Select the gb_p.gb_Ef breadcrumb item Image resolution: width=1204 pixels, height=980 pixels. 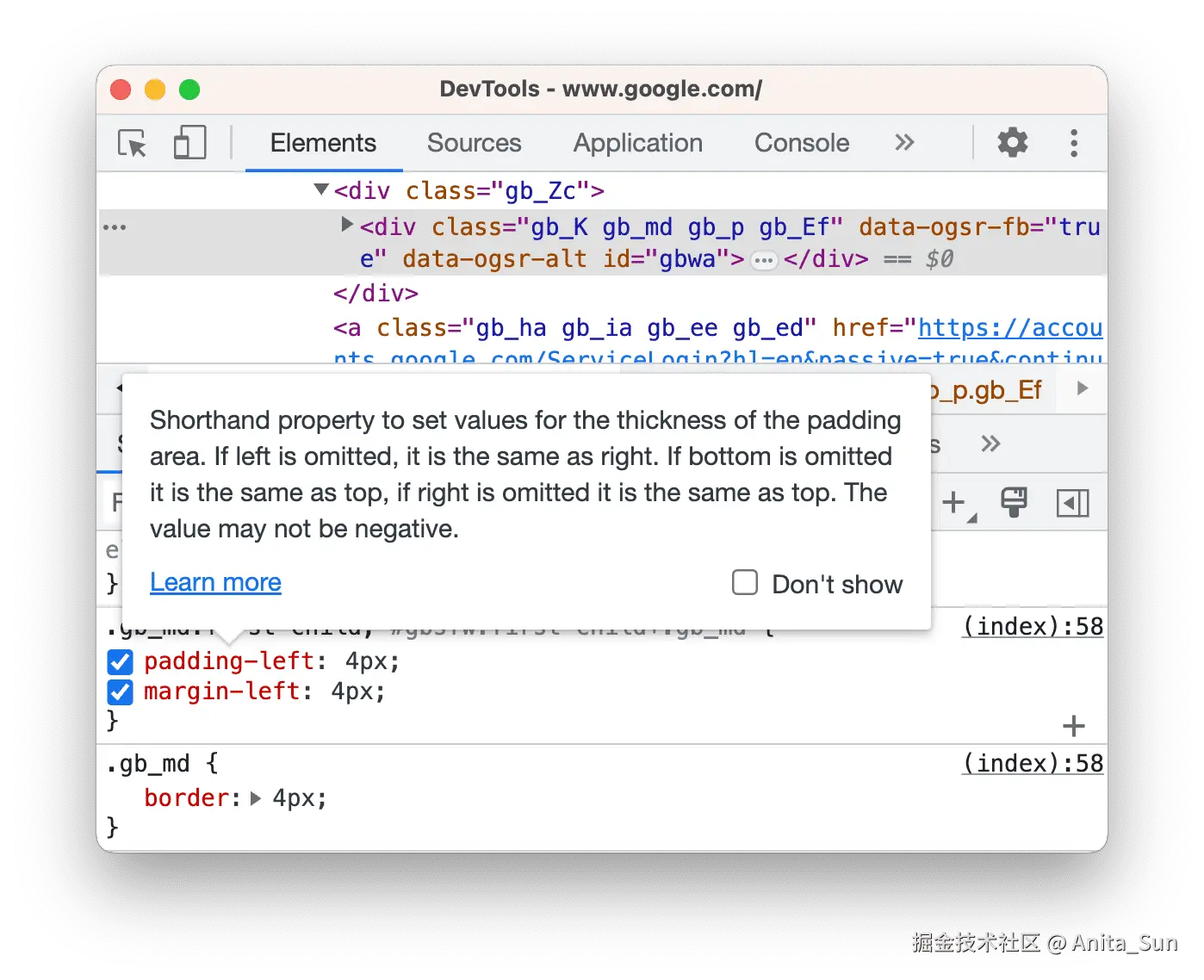pyautogui.click(x=986, y=389)
